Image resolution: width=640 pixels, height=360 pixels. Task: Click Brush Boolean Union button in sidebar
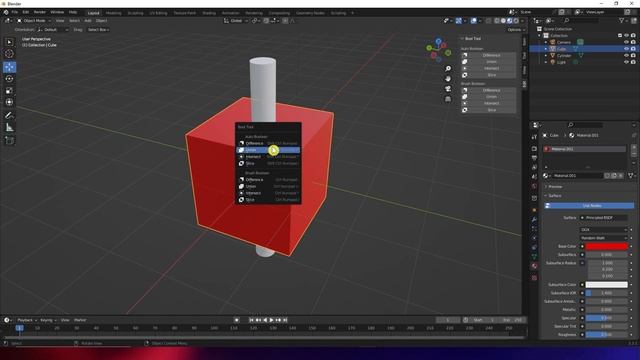click(x=488, y=97)
